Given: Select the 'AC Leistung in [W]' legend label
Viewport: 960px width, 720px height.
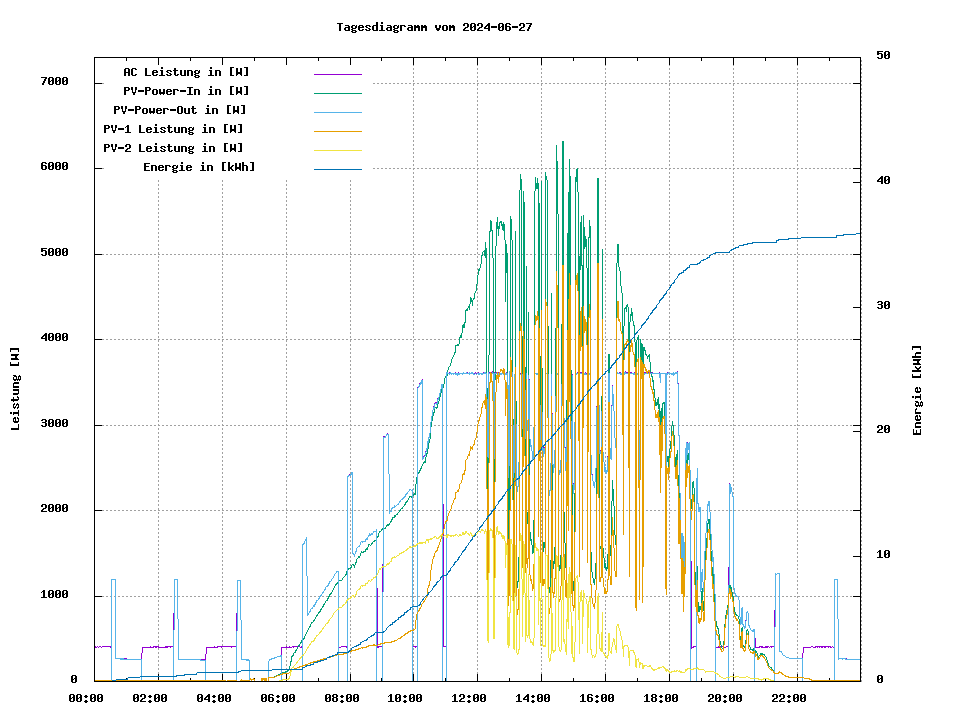Looking at the screenshot, I should click(x=186, y=72).
